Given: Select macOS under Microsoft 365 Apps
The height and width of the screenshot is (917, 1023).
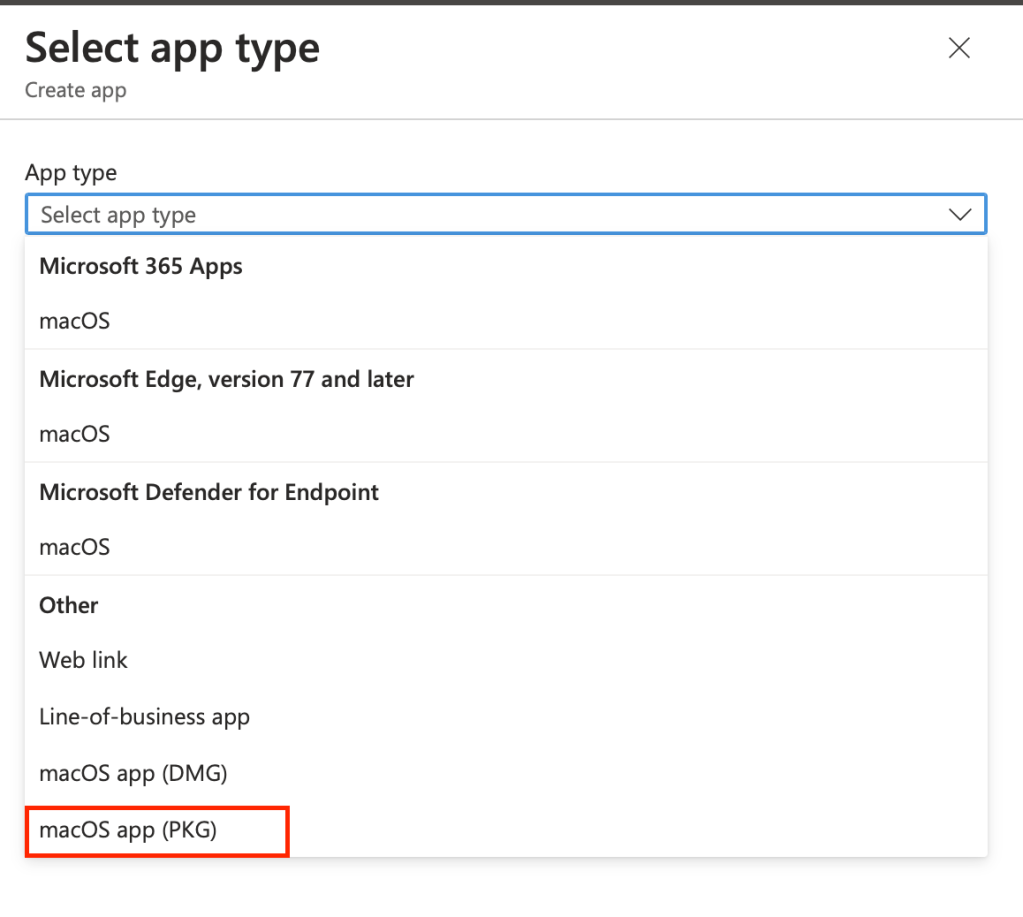Looking at the screenshot, I should (74, 322).
